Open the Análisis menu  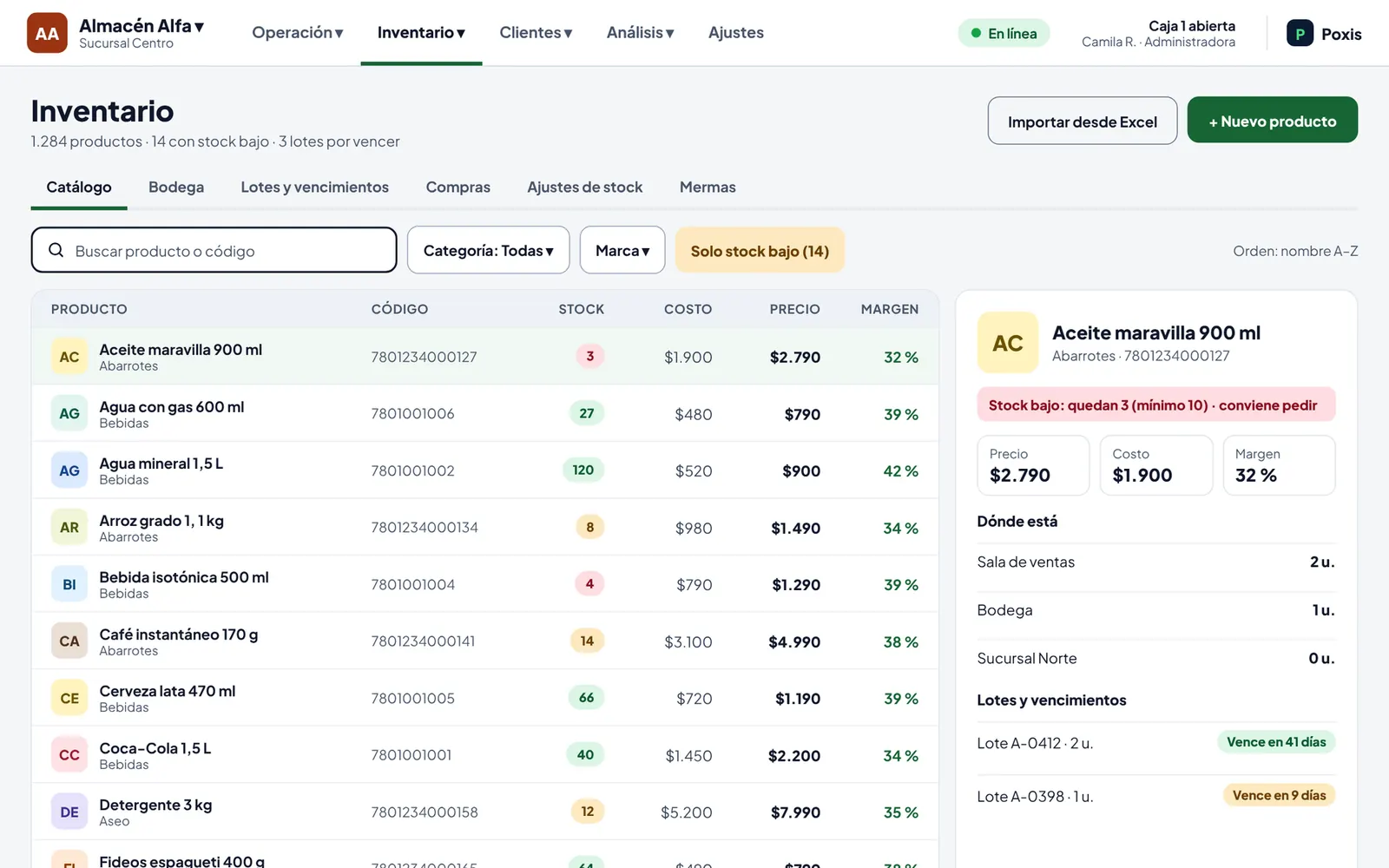pos(641,33)
